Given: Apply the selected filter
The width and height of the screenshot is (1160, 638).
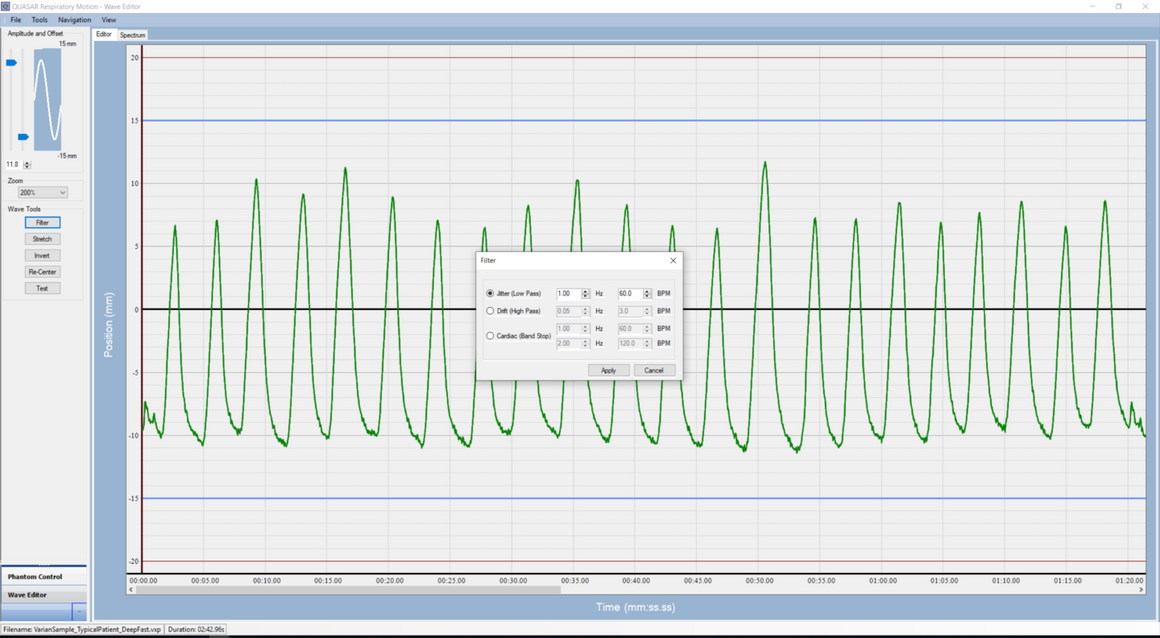Looking at the screenshot, I should click(608, 370).
